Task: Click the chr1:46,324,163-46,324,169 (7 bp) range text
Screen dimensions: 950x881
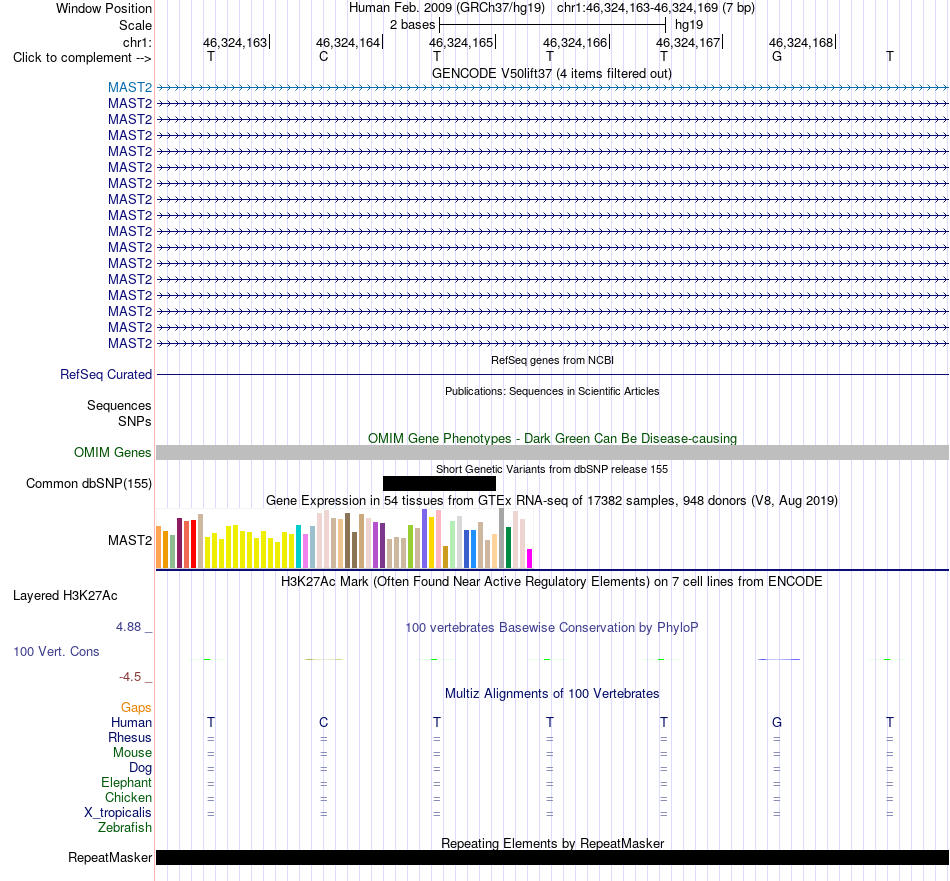Action: 656,8
